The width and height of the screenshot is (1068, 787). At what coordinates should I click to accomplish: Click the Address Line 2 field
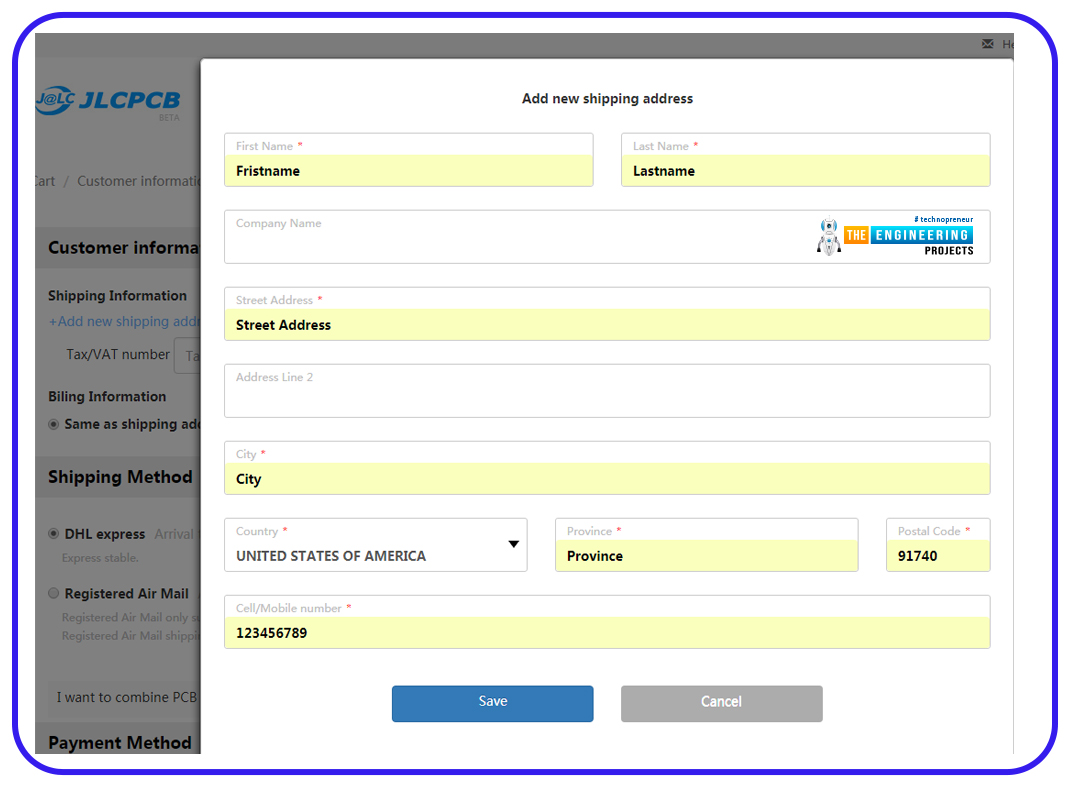point(607,391)
